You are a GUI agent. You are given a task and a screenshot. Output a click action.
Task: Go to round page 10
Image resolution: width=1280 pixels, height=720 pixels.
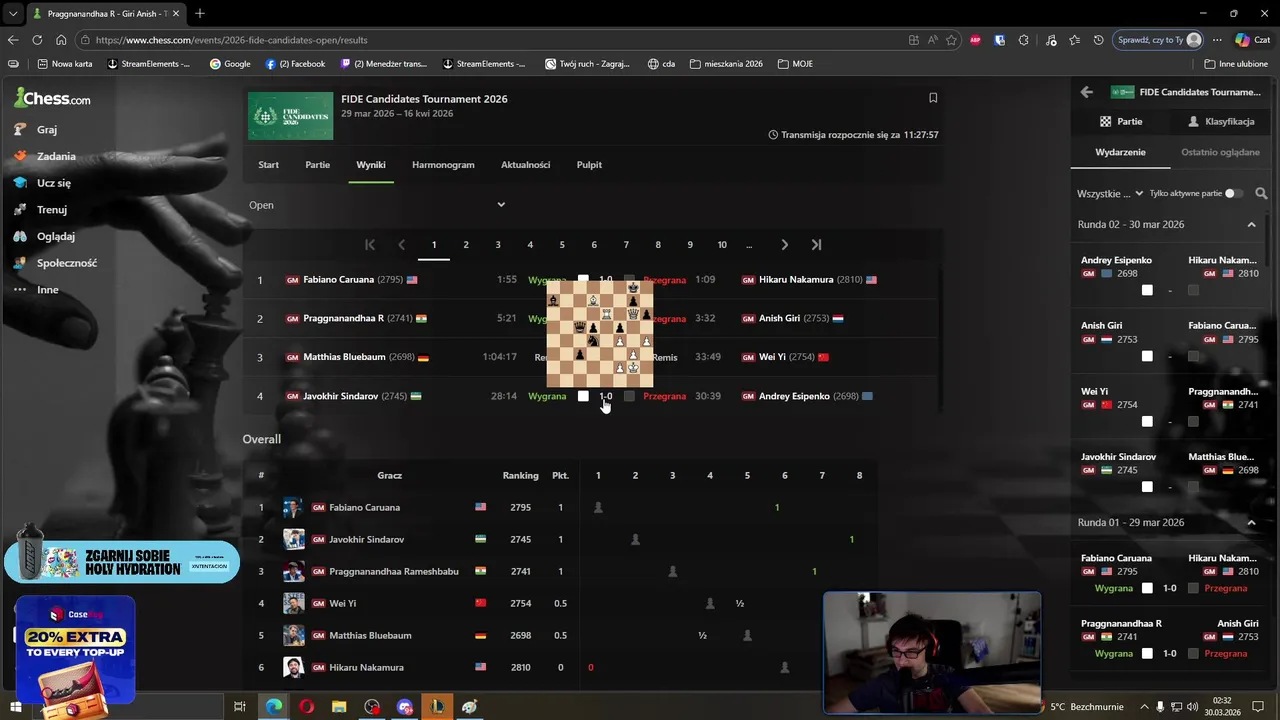[722, 245]
